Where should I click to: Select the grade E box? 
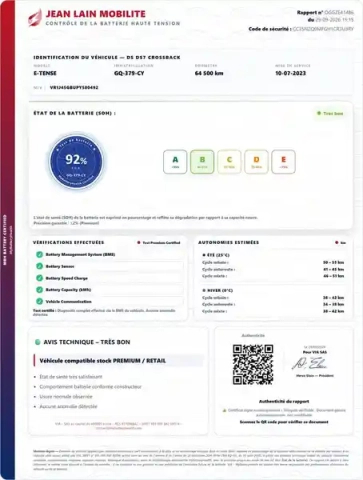pyautogui.click(x=283, y=162)
